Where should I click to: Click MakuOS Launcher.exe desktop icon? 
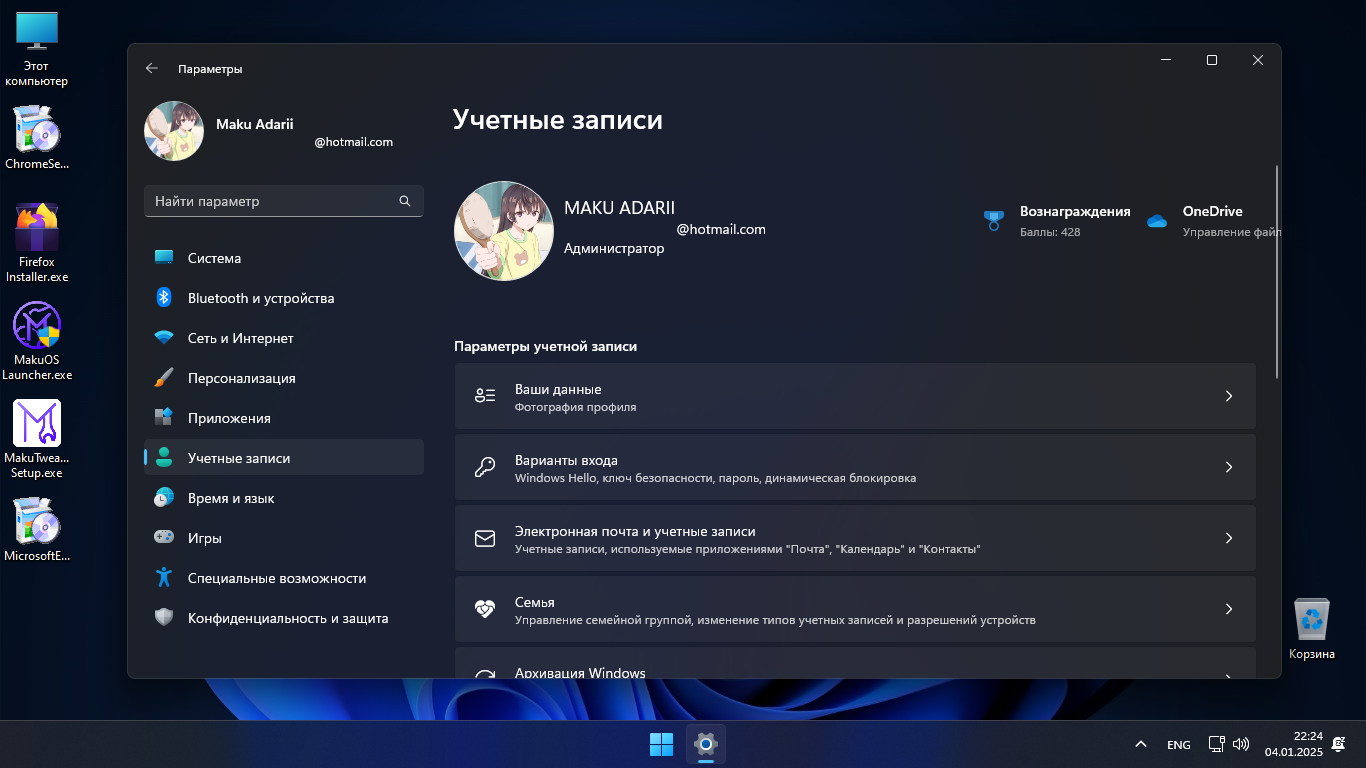37,341
